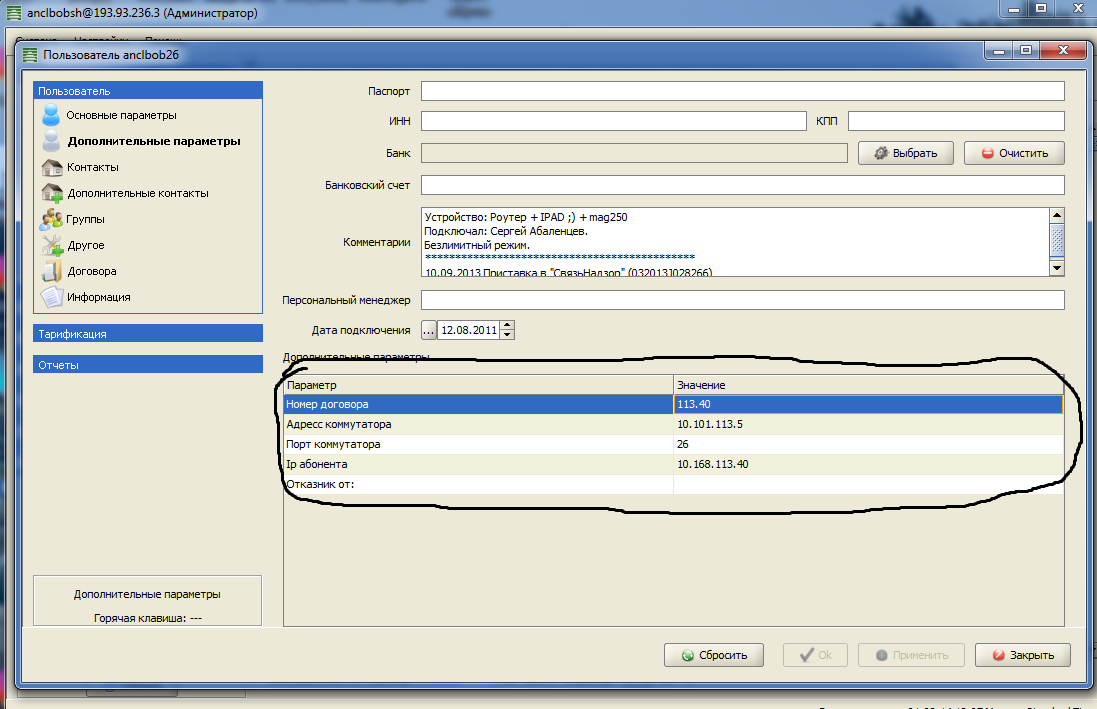1097x709 pixels.
Task: Expand the Тарификация panel
Action: pyautogui.click(x=148, y=334)
